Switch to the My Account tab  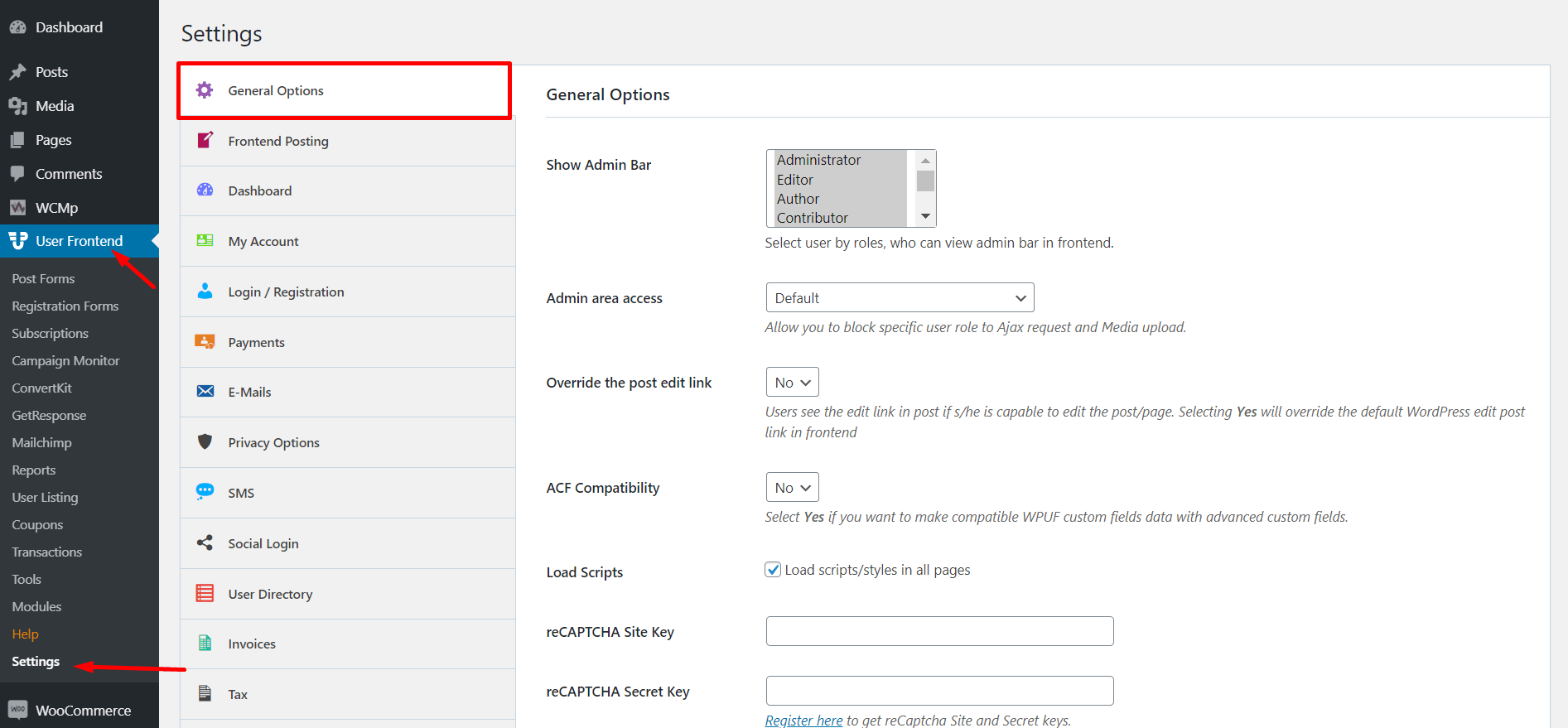click(348, 241)
